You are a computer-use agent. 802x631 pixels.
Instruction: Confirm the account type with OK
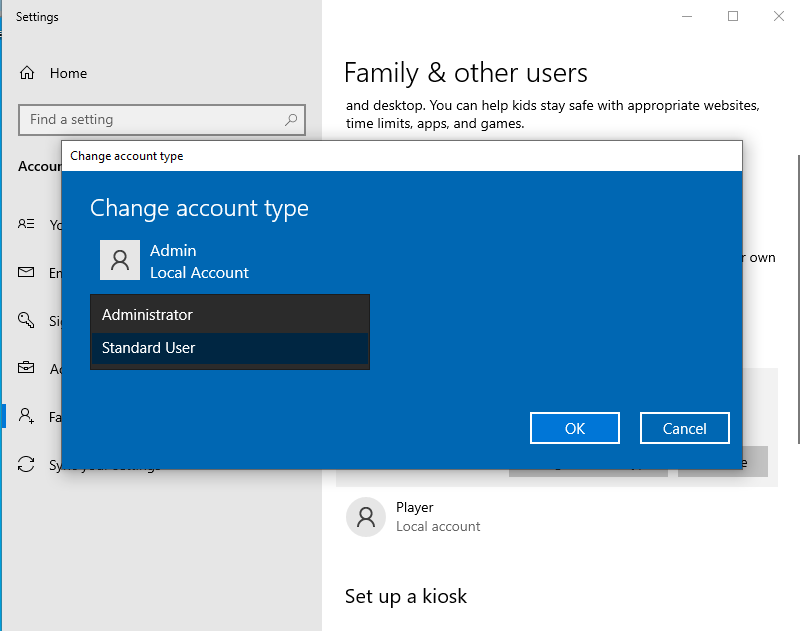pos(575,428)
